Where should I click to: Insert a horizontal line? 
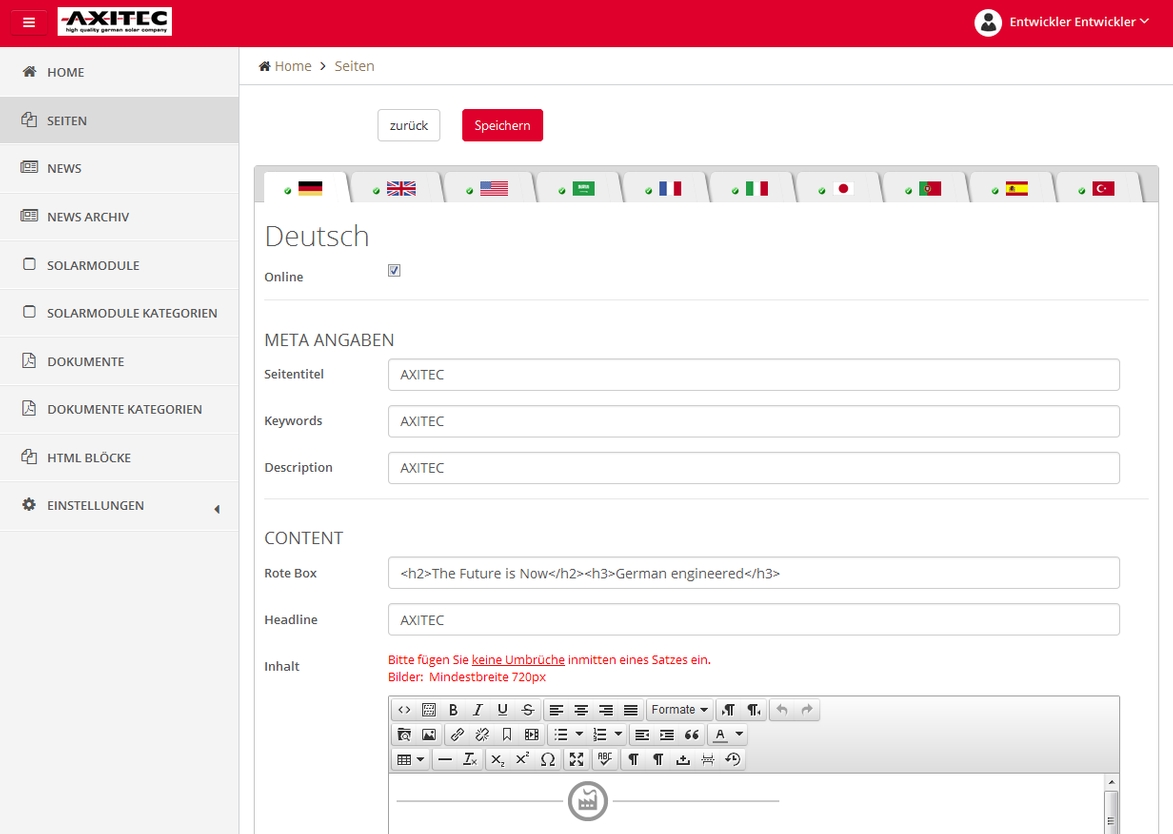445,759
